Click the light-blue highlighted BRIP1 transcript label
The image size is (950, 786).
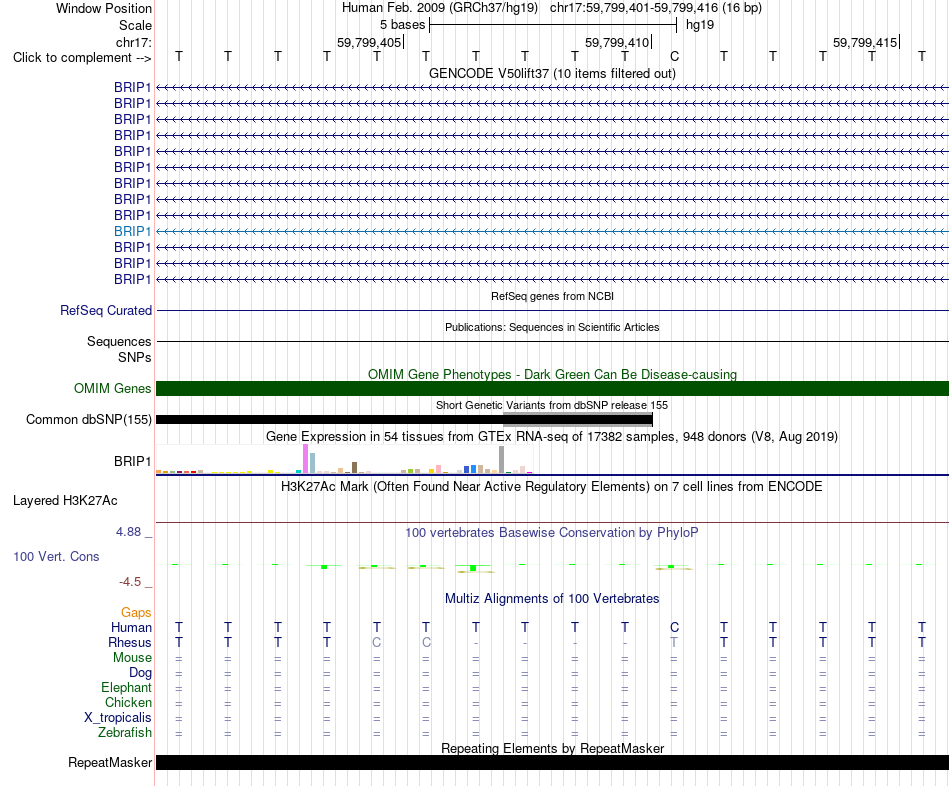point(132,231)
